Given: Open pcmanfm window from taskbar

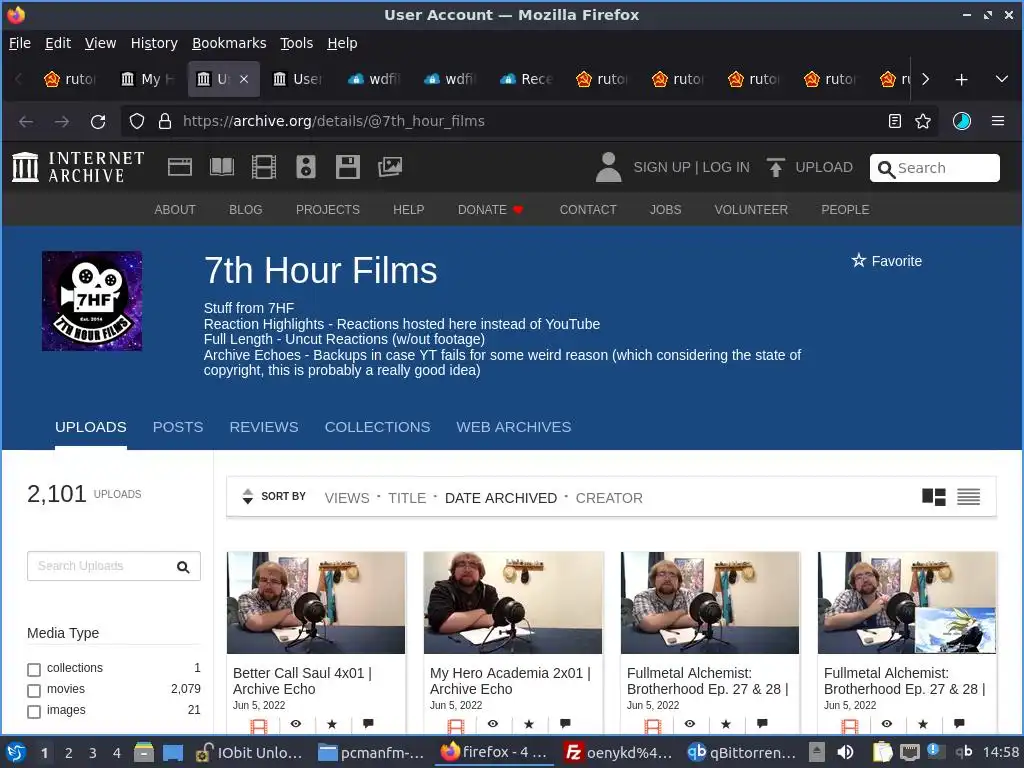Looking at the screenshot, I should click(371, 752).
